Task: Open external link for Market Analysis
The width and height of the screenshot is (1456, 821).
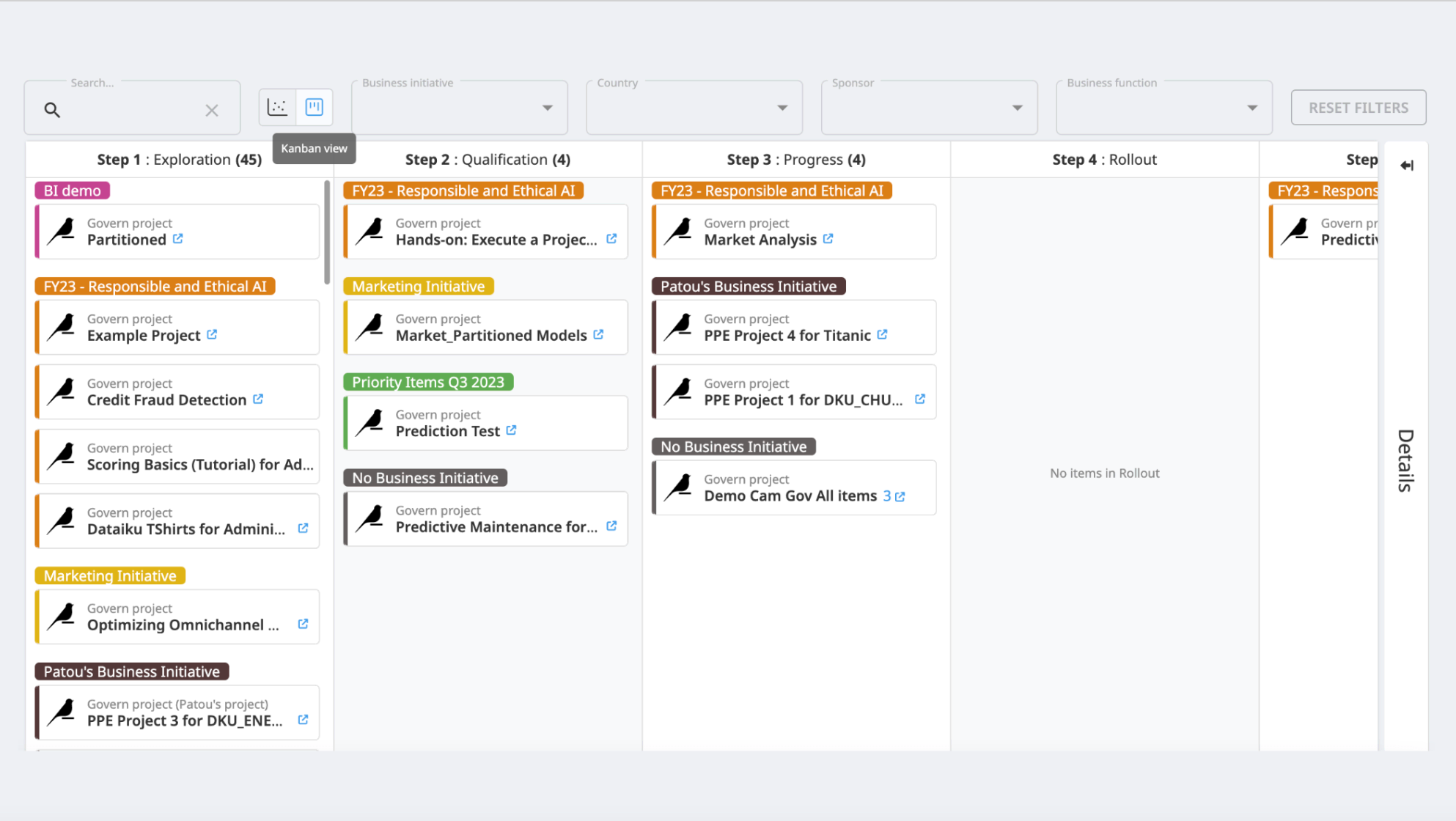Action: pyautogui.click(x=828, y=239)
